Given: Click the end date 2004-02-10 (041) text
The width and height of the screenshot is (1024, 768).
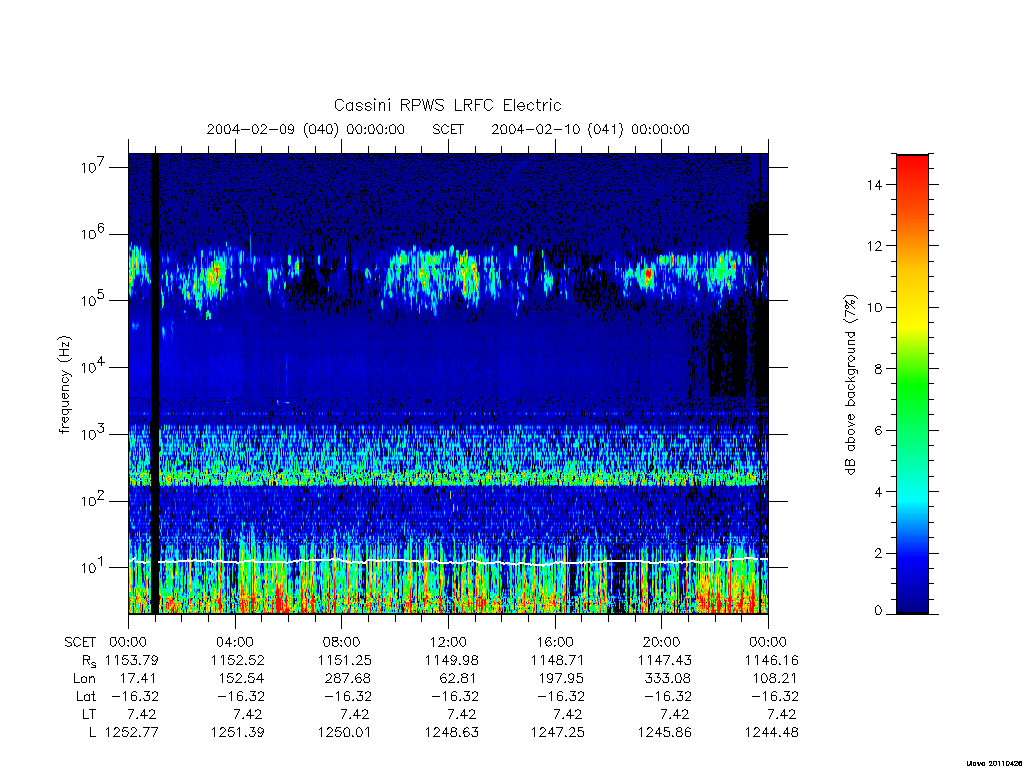Looking at the screenshot, I should pos(557,129).
